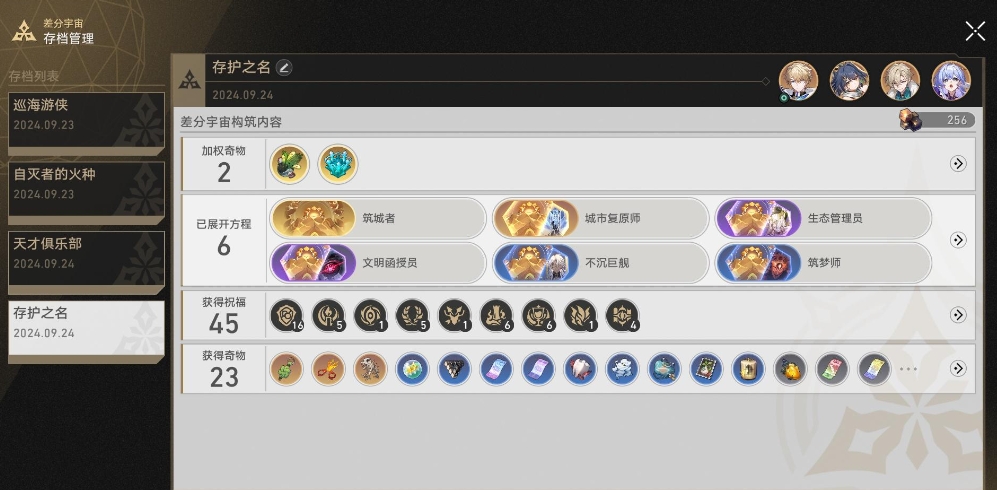Select the cyan crystal weighted curio icon
The height and width of the screenshot is (490, 997).
click(338, 164)
